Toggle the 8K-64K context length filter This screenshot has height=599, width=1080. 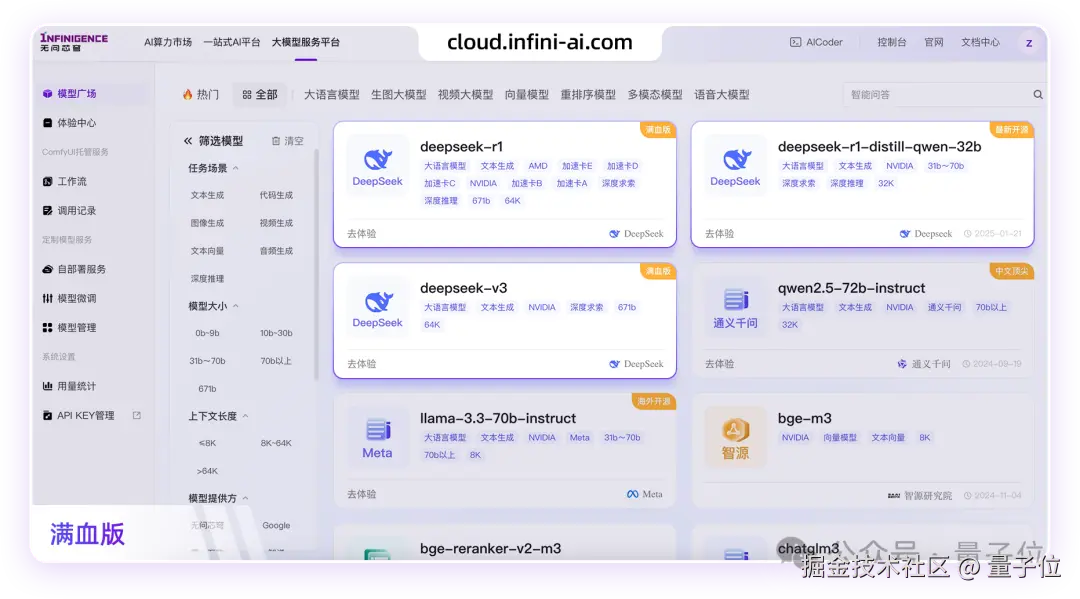coord(276,443)
